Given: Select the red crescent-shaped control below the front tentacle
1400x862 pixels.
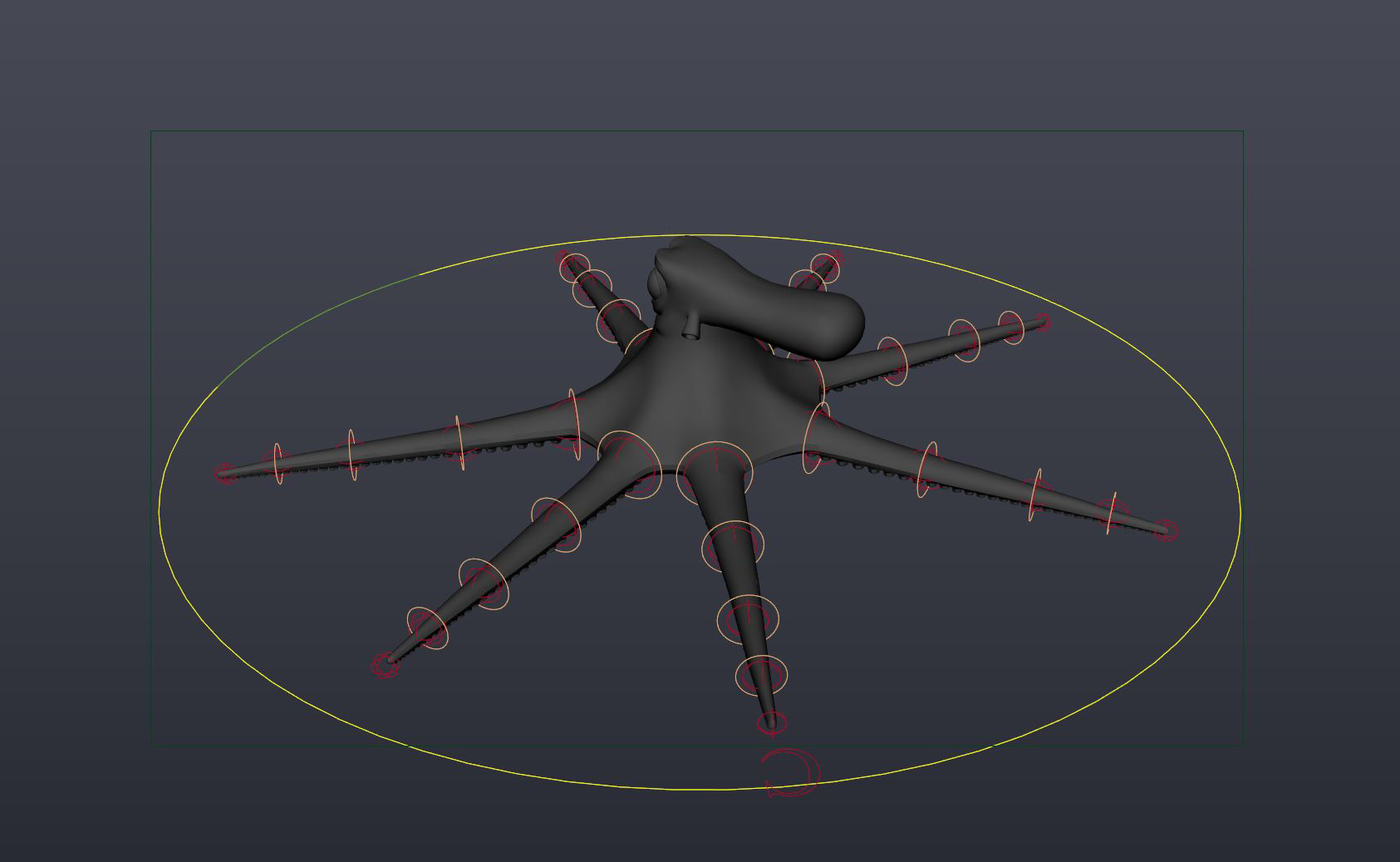Looking at the screenshot, I should point(790,773).
